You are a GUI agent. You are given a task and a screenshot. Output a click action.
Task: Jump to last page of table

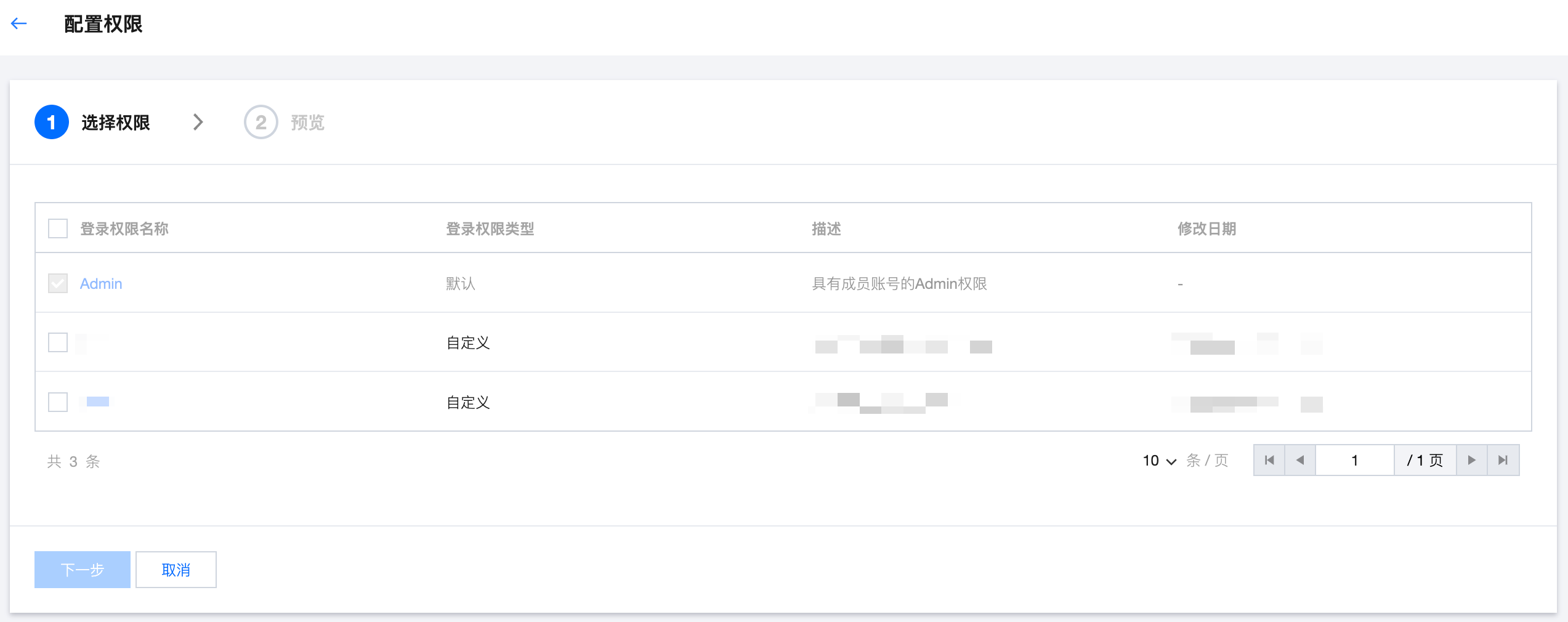[x=1503, y=460]
